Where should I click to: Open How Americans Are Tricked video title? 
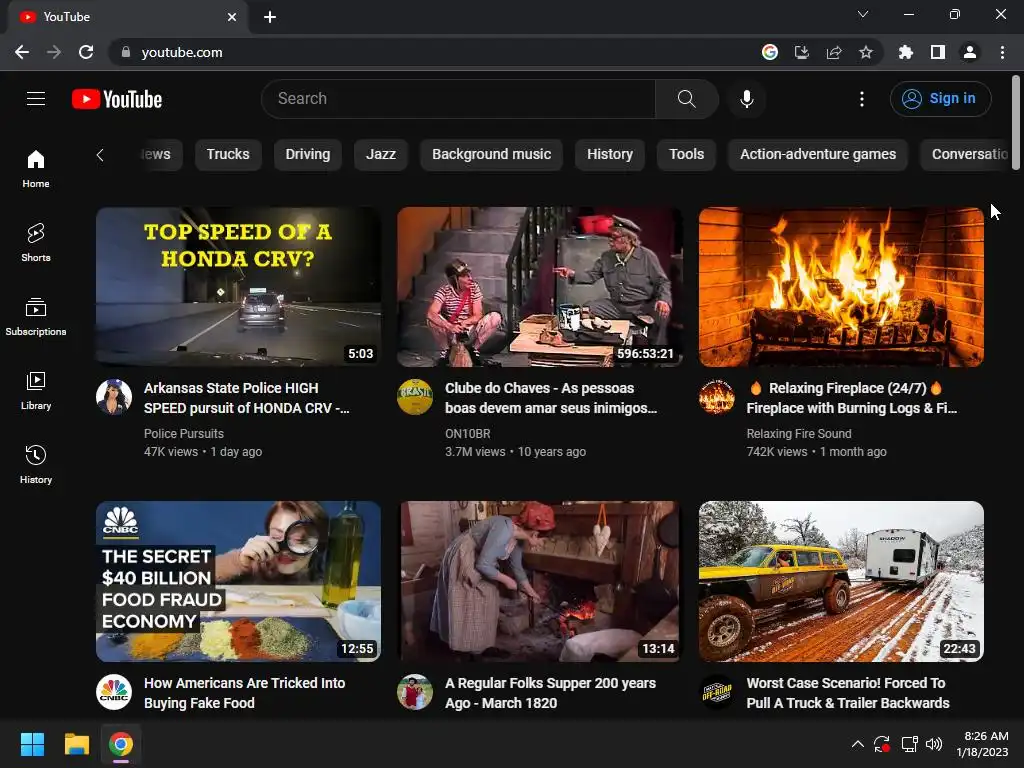point(244,693)
